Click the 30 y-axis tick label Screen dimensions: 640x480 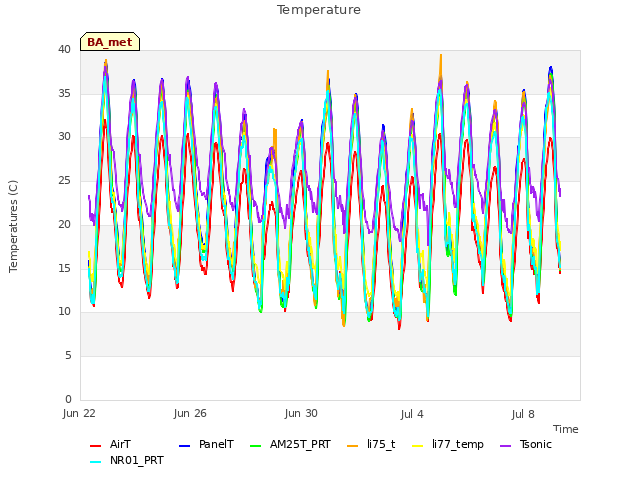pos(64,137)
